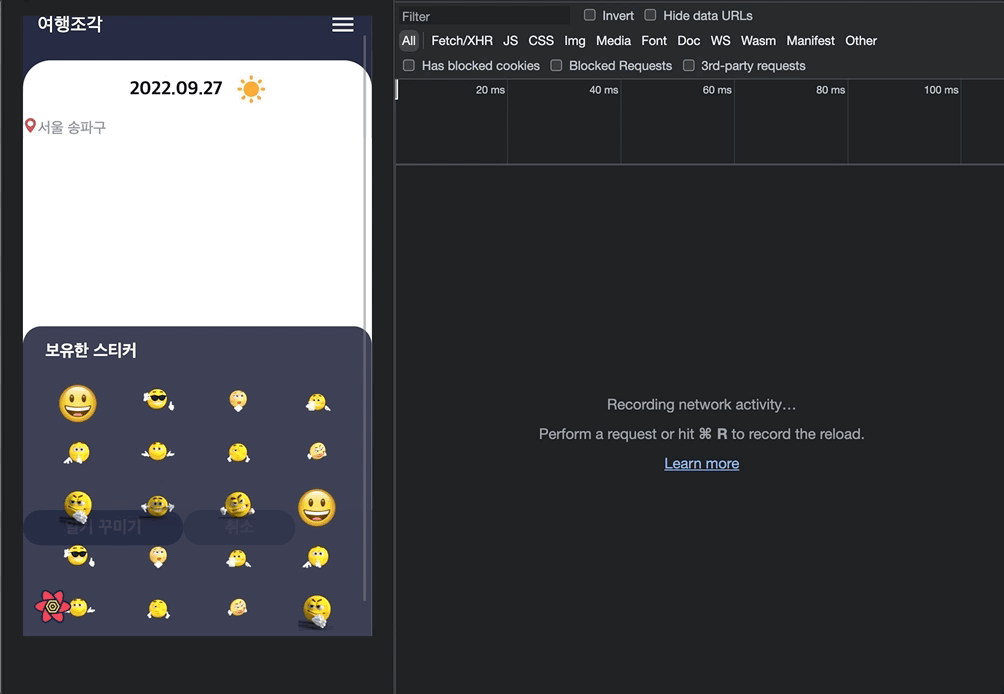Pick the sunglasses sticker in the fourth row
Image resolution: width=1004 pixels, height=694 pixels.
(79, 556)
